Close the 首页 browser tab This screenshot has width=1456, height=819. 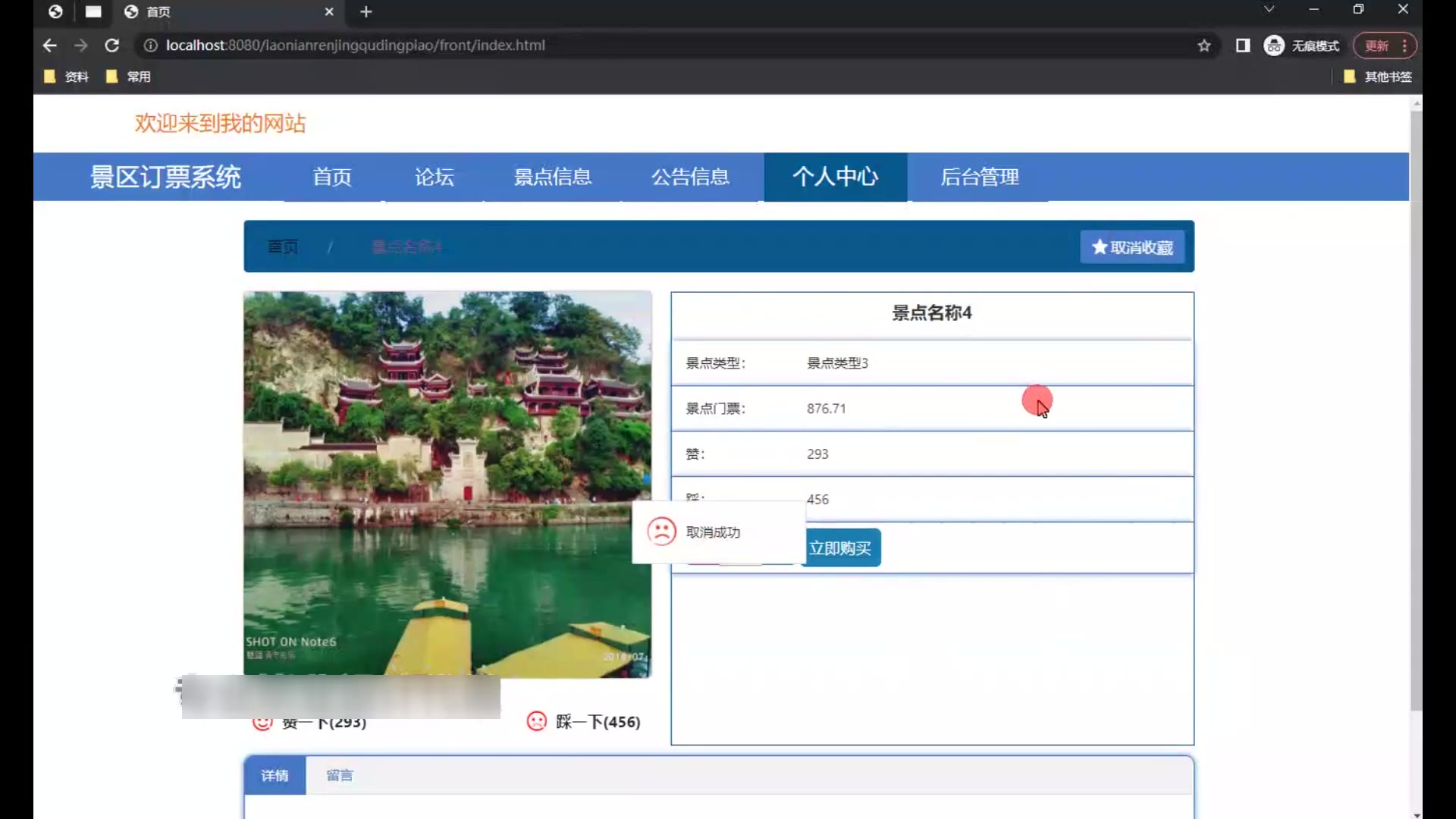pos(329,11)
